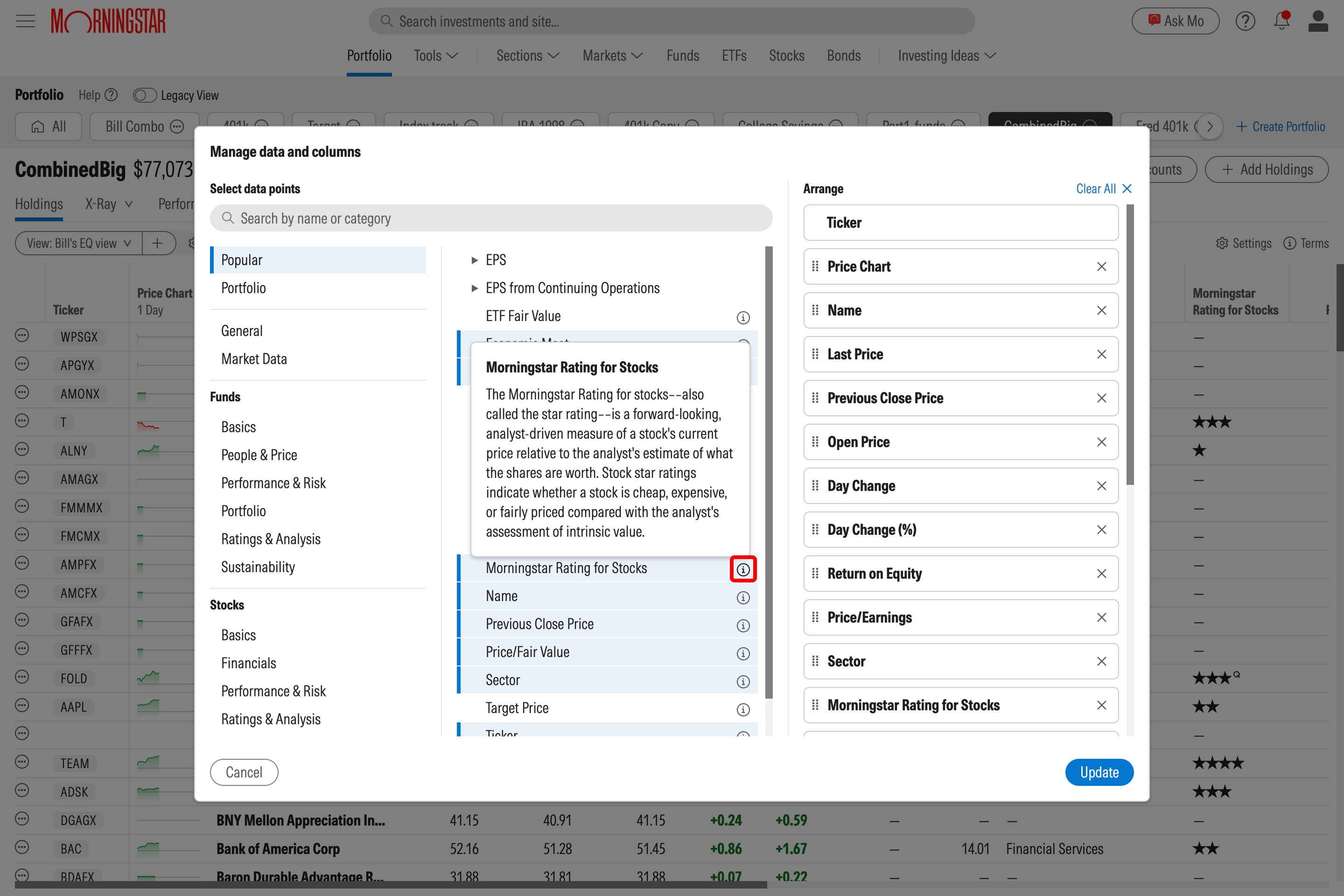Open the hamburger main menu
This screenshot has width=1344, height=896.
click(x=25, y=21)
